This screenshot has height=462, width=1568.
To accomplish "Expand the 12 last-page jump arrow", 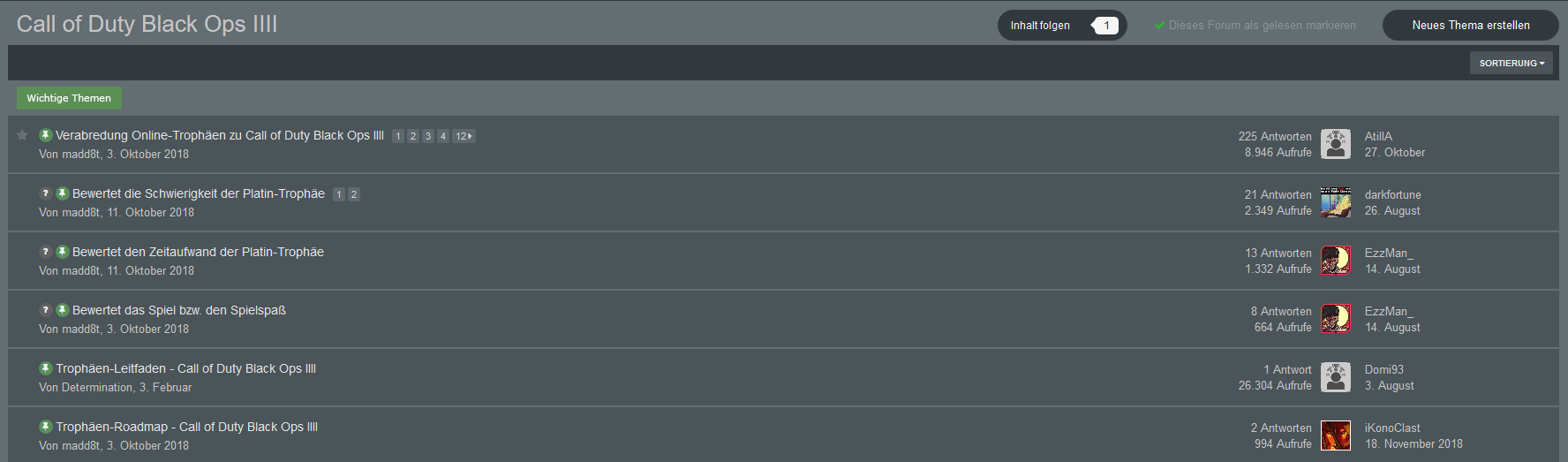I will (464, 136).
